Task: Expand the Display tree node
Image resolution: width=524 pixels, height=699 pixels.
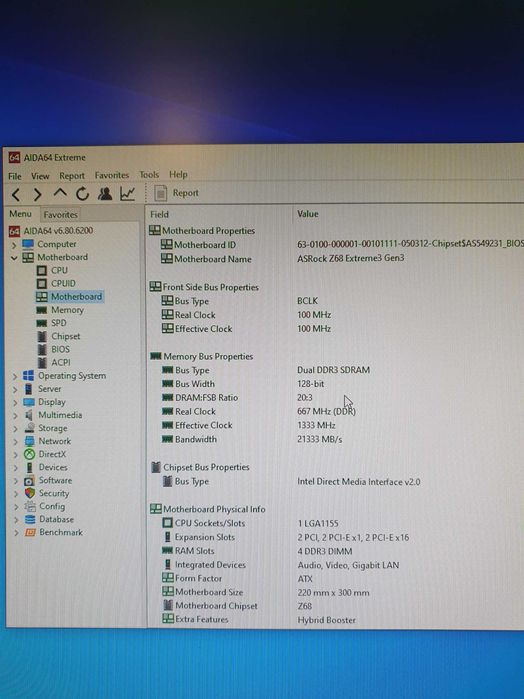Action: point(15,403)
